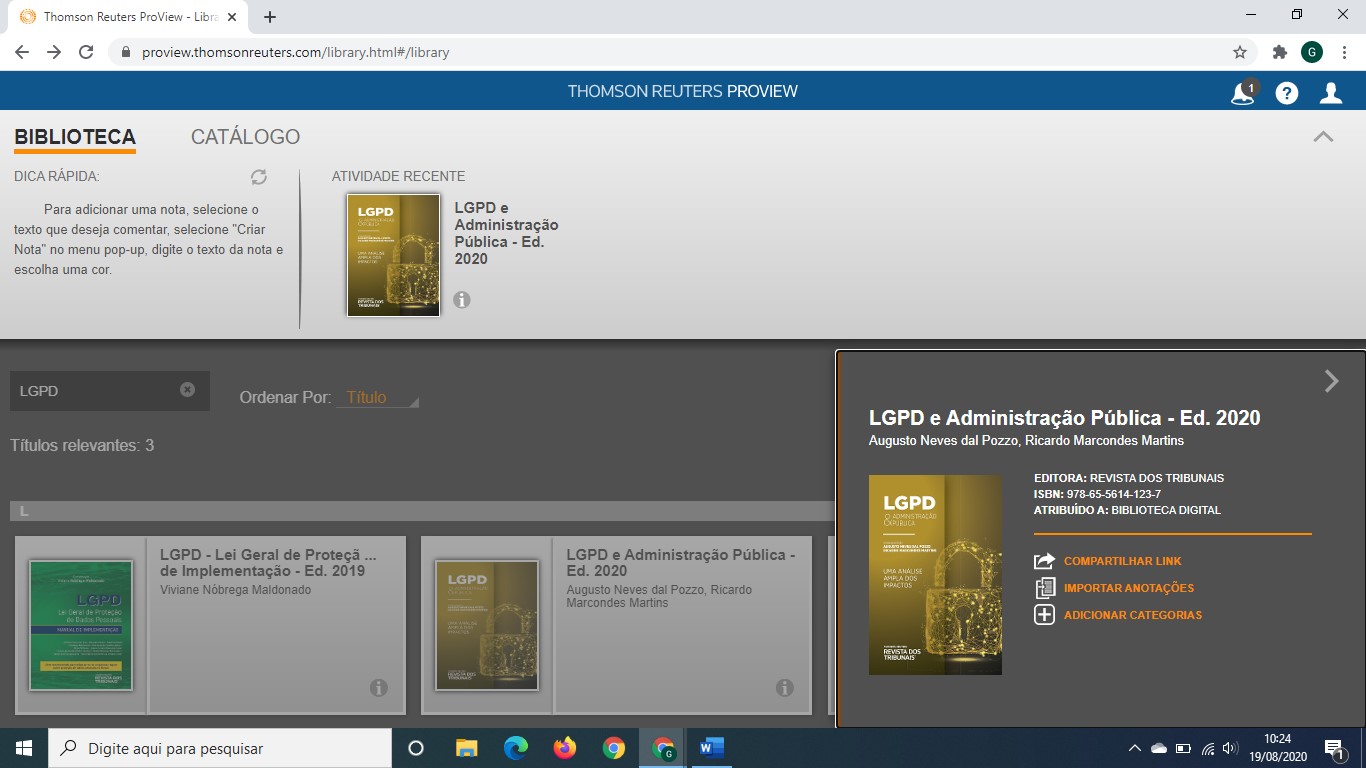This screenshot has height=768, width=1366.
Task: Open the Ordenar Por Título dropdown
Action: (377, 398)
